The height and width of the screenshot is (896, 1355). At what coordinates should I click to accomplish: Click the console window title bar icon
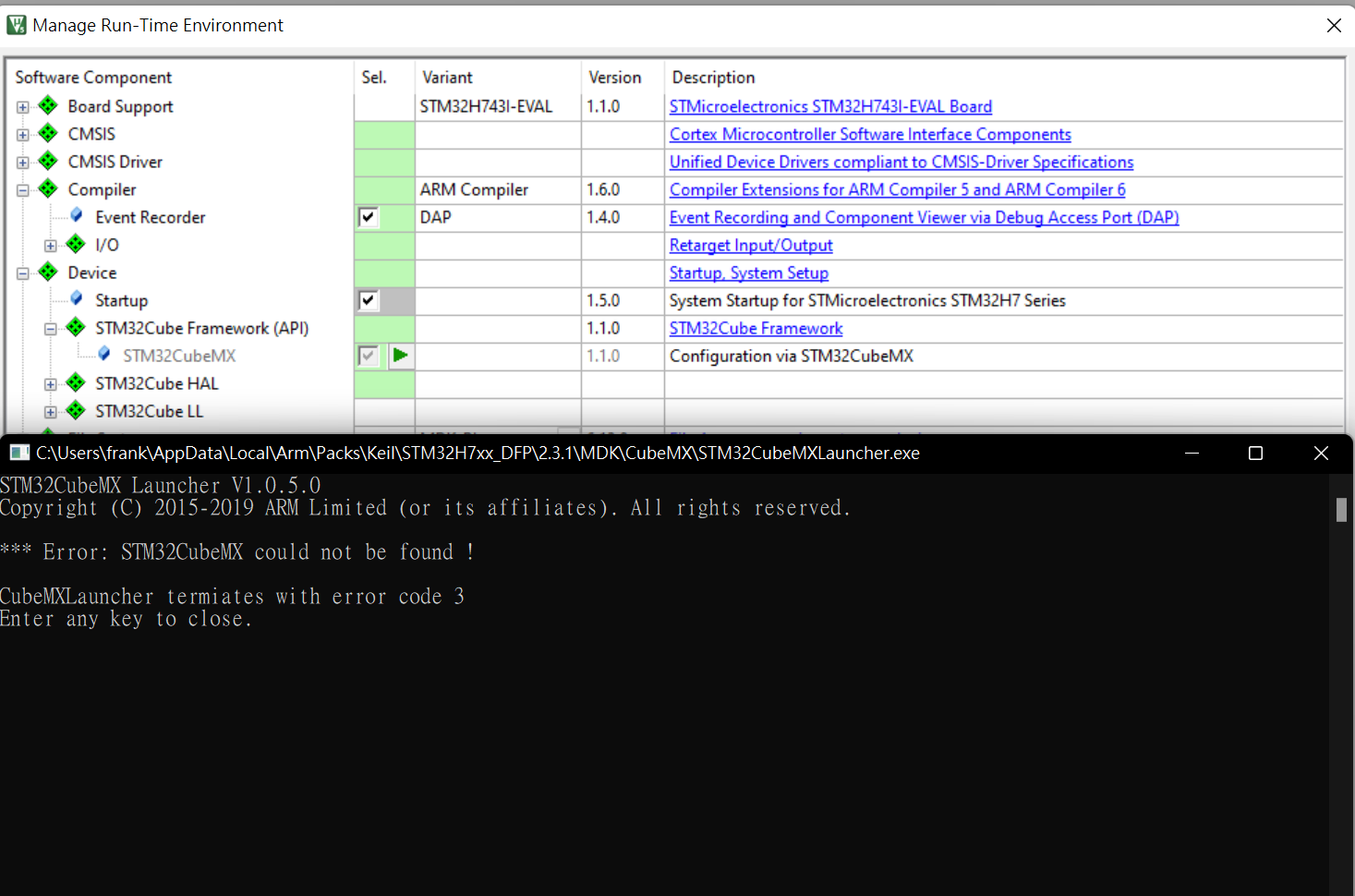tap(19, 453)
